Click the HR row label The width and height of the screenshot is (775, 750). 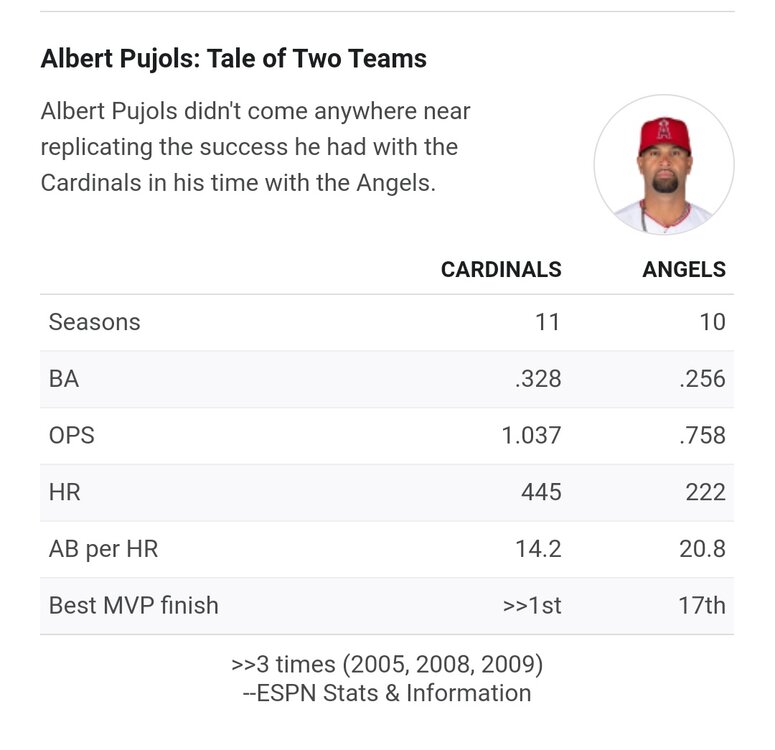click(x=65, y=493)
